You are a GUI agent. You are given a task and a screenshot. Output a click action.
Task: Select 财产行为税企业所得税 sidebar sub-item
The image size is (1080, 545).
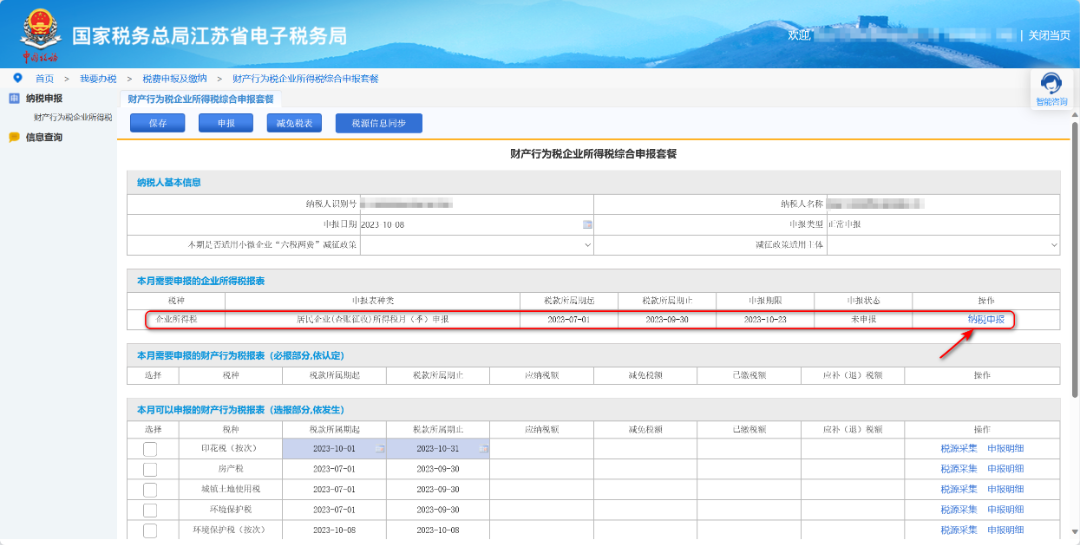[73, 117]
